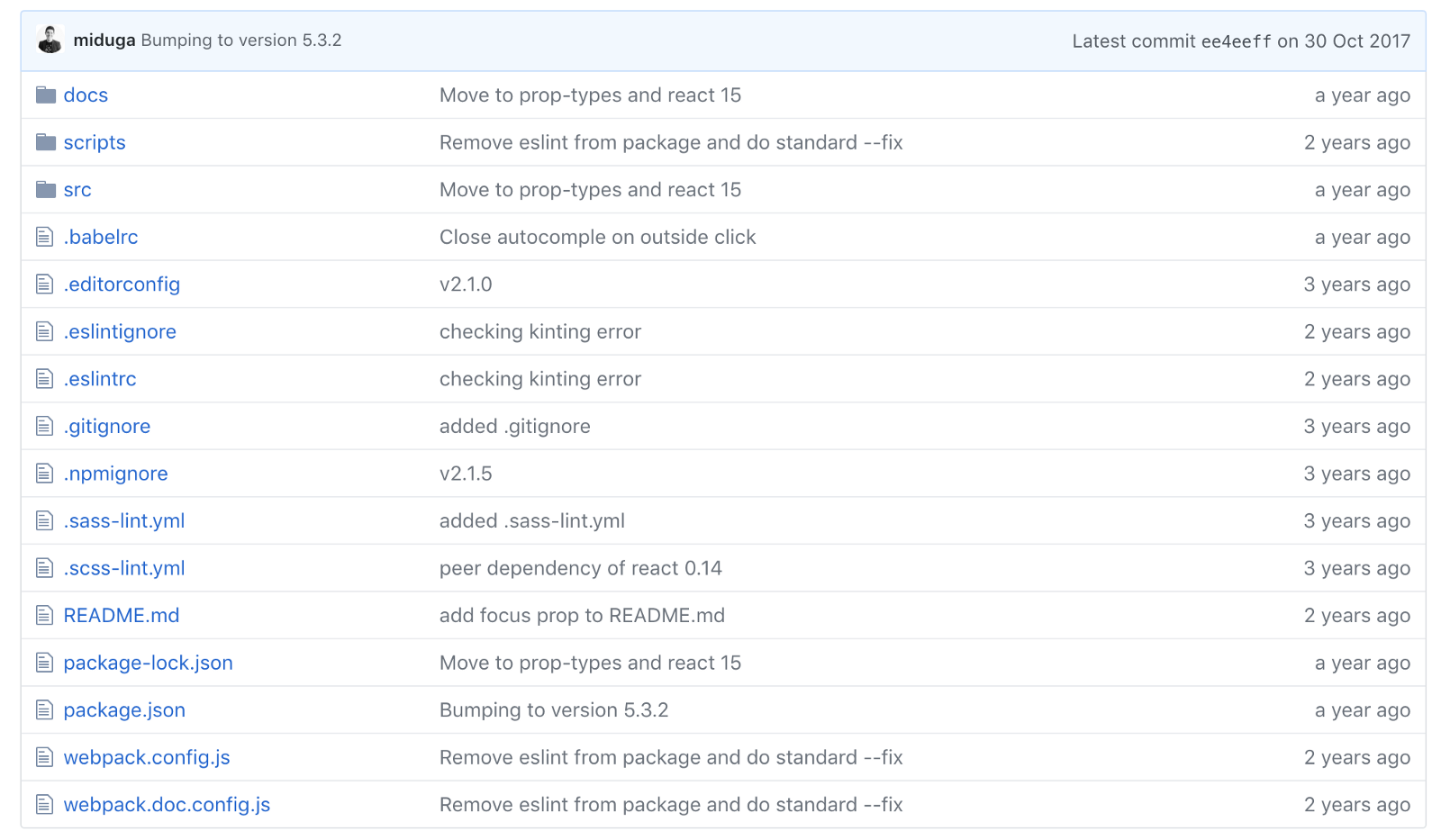Open 'Bumping to version 5.3.2' header commit message
Screen dimensions: 1441x840
(x=241, y=41)
